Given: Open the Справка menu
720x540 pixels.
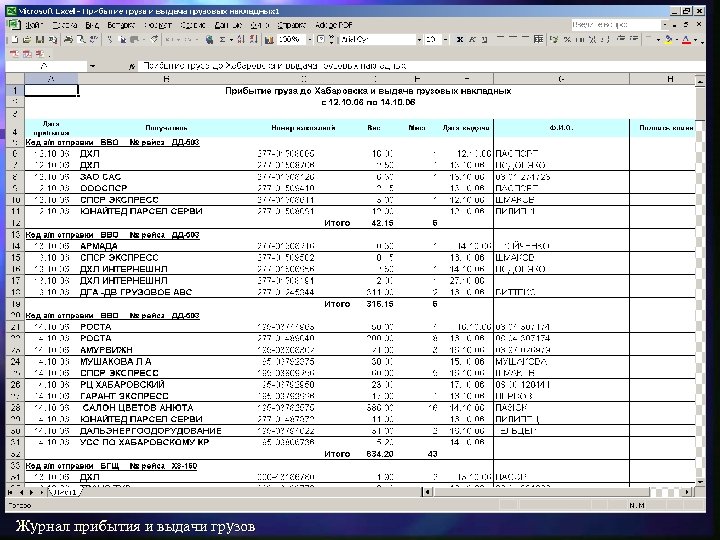Looking at the screenshot, I should pyautogui.click(x=292, y=25).
